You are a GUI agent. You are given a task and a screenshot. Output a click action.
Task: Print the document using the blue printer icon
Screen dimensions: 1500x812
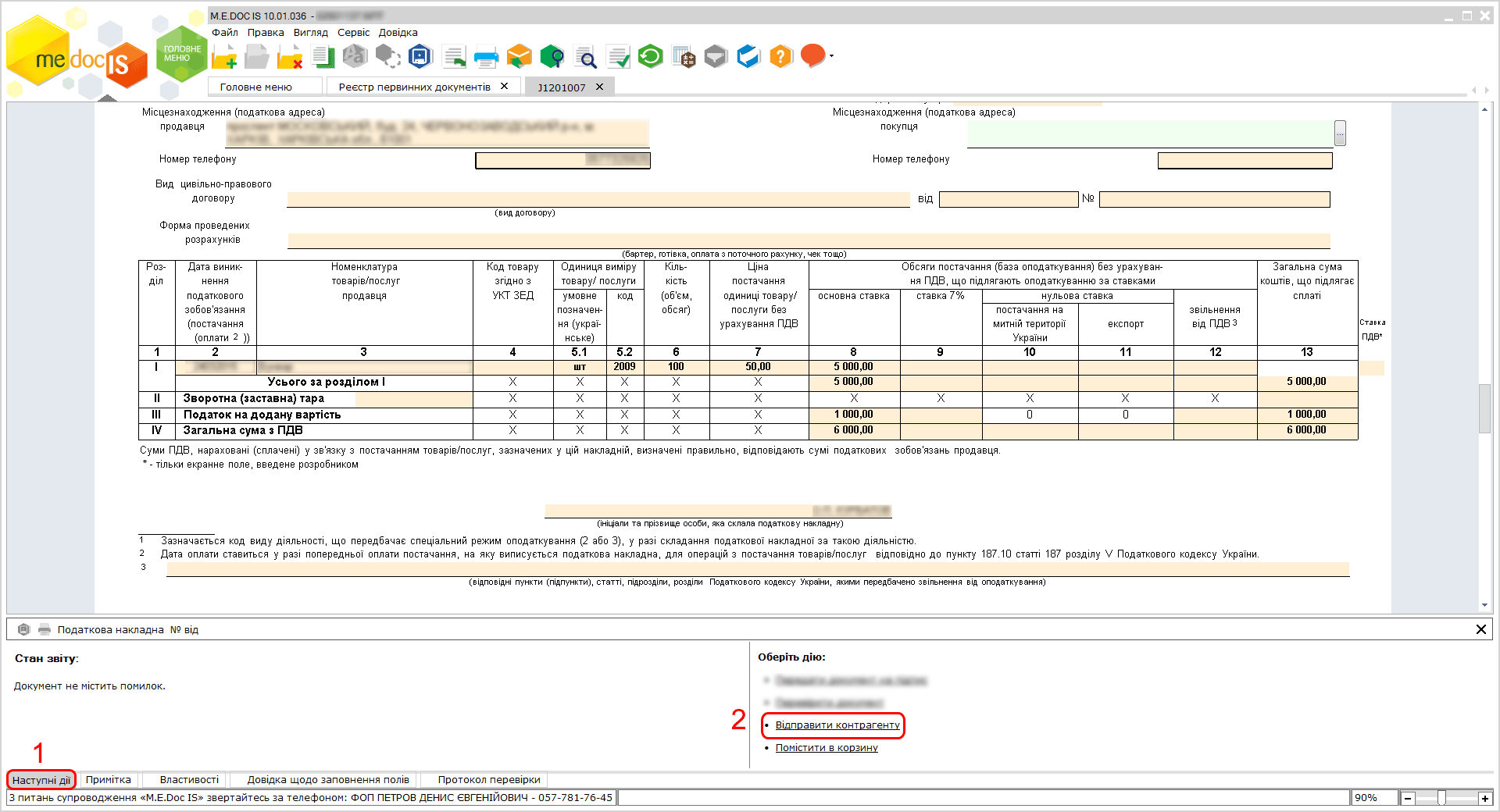[x=487, y=57]
